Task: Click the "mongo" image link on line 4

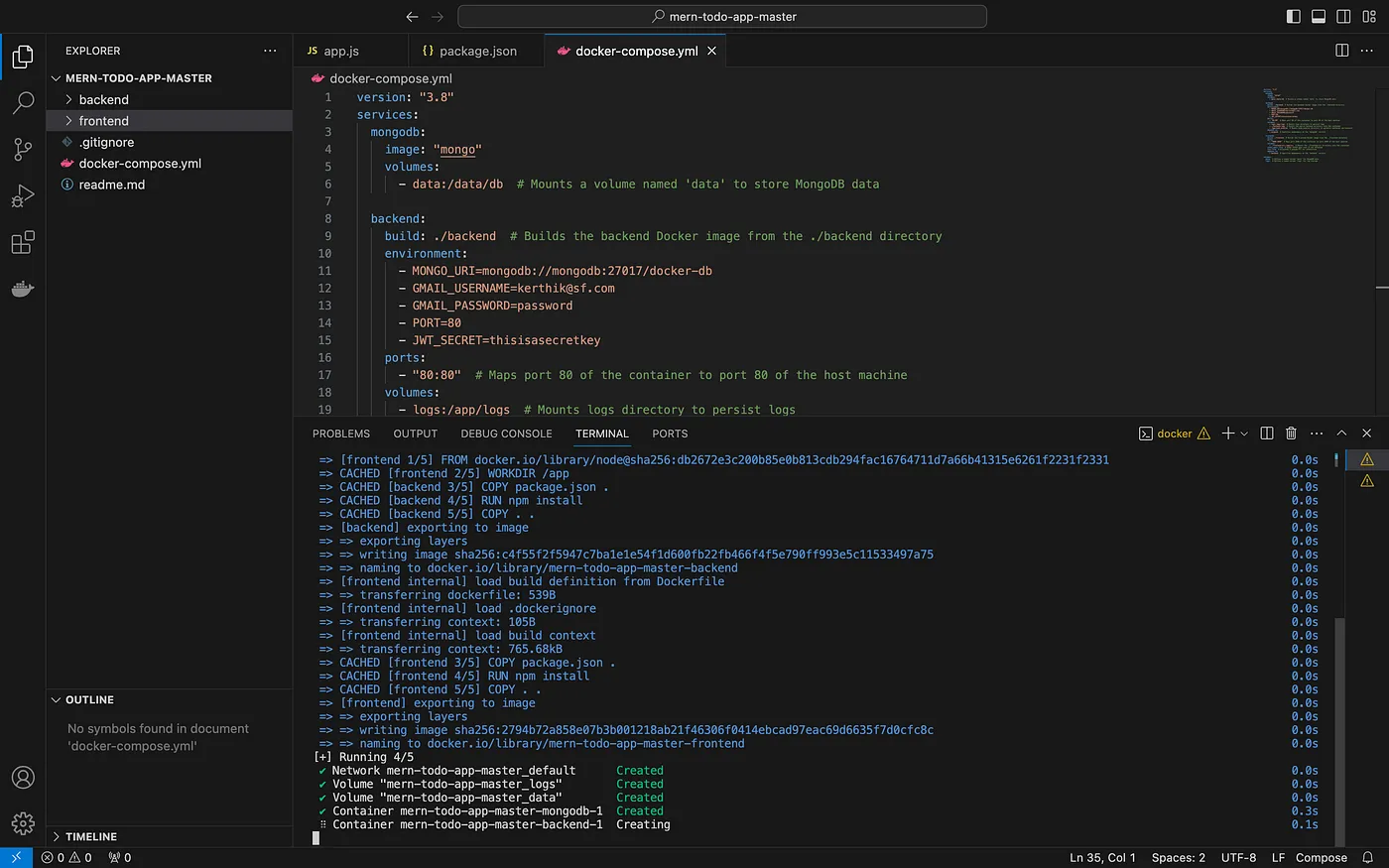Action: (x=457, y=150)
